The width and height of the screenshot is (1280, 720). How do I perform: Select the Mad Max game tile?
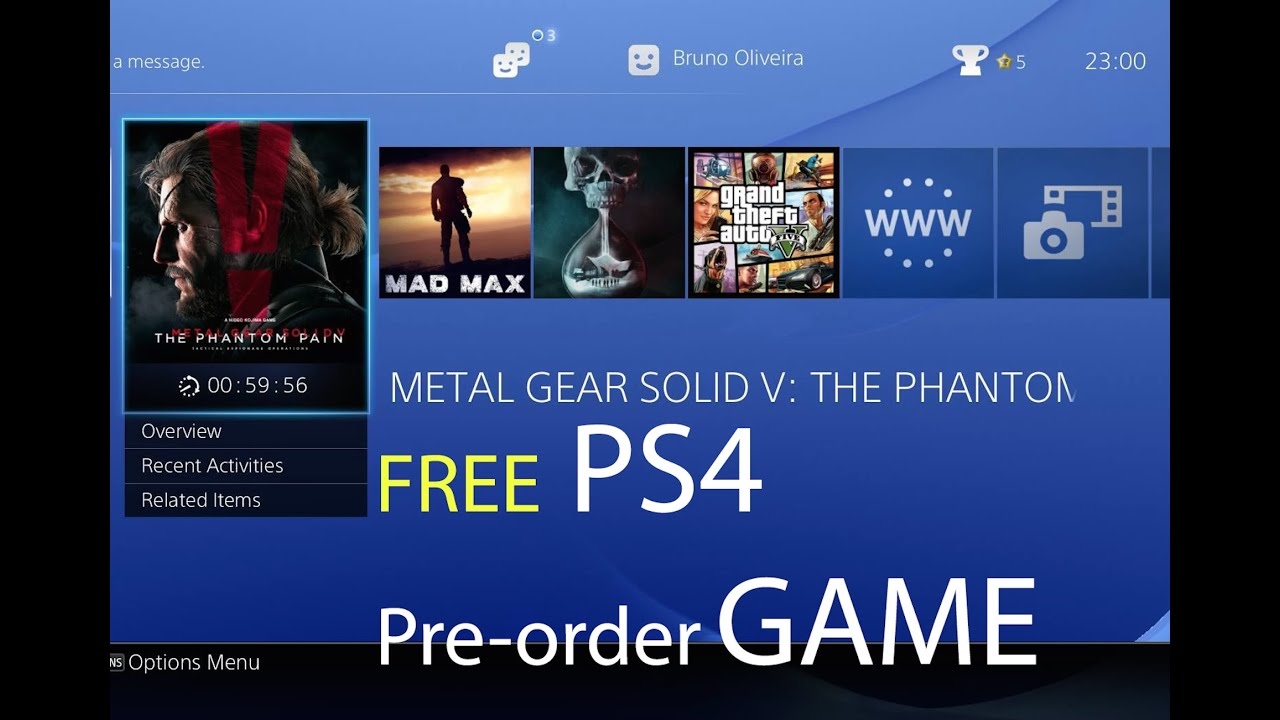pos(455,223)
